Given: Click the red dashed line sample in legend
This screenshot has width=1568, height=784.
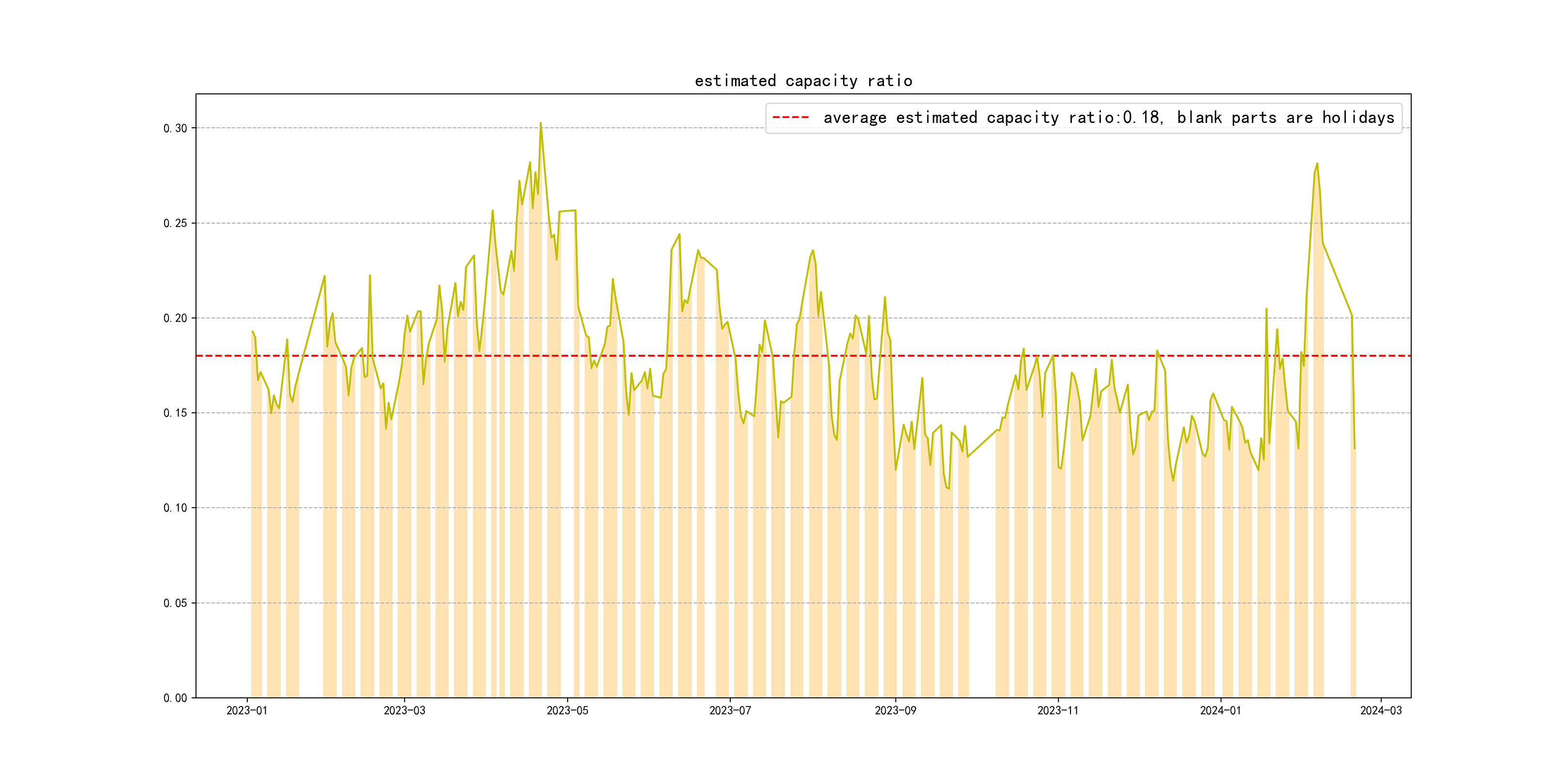Looking at the screenshot, I should [x=790, y=118].
